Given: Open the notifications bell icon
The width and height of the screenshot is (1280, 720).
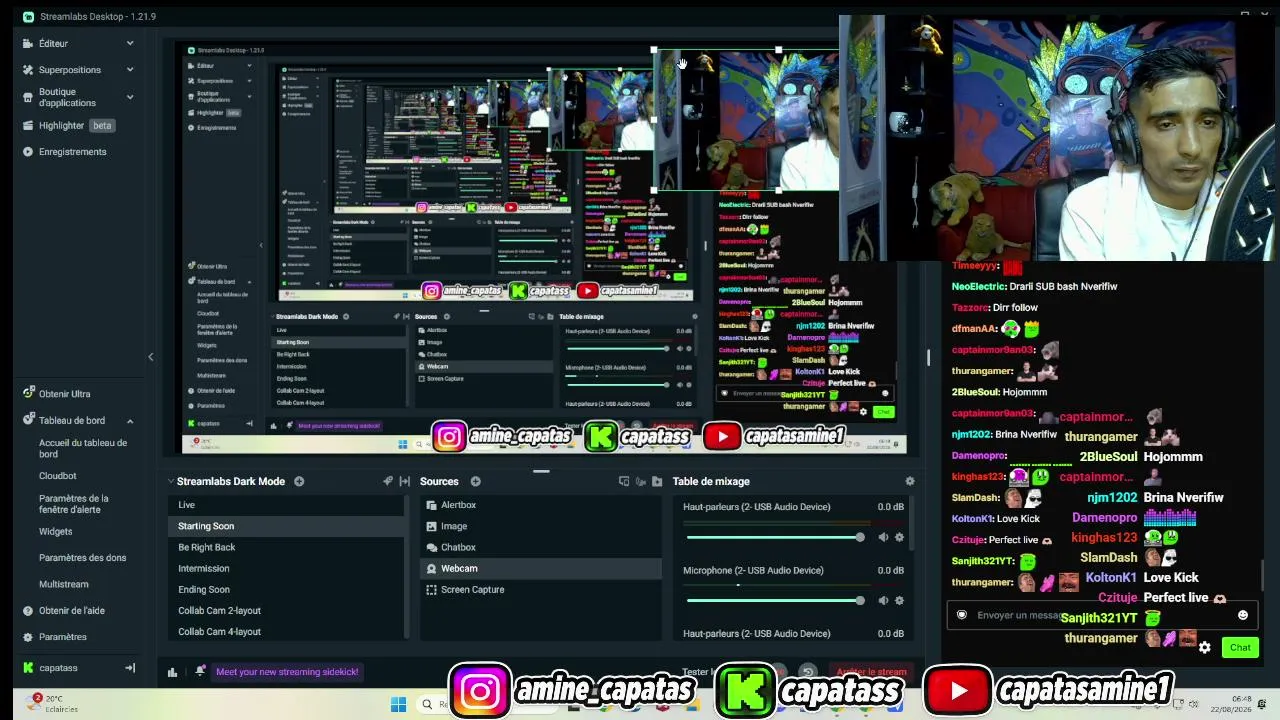Looking at the screenshot, I should pyautogui.click(x=200, y=671).
